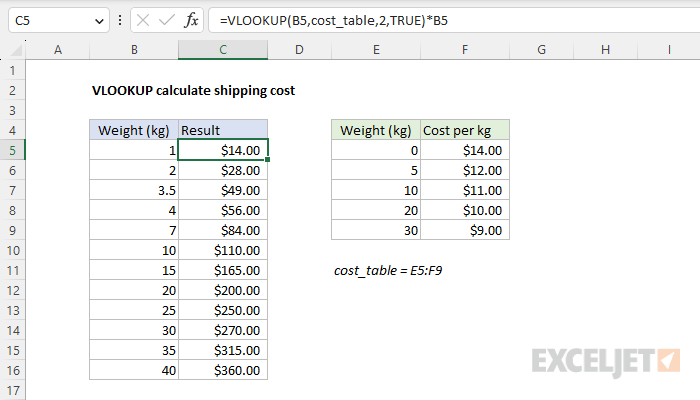Select column D header
Viewport: 700px width, 400px height.
point(299,50)
